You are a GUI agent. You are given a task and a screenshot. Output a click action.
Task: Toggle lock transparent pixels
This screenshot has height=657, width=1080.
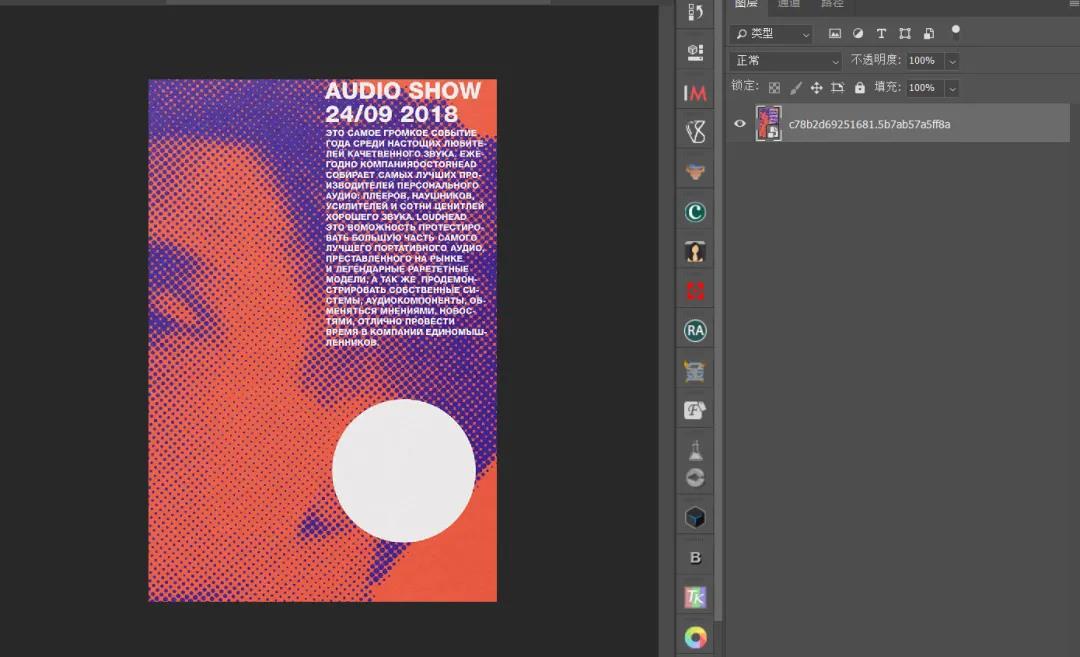[774, 88]
